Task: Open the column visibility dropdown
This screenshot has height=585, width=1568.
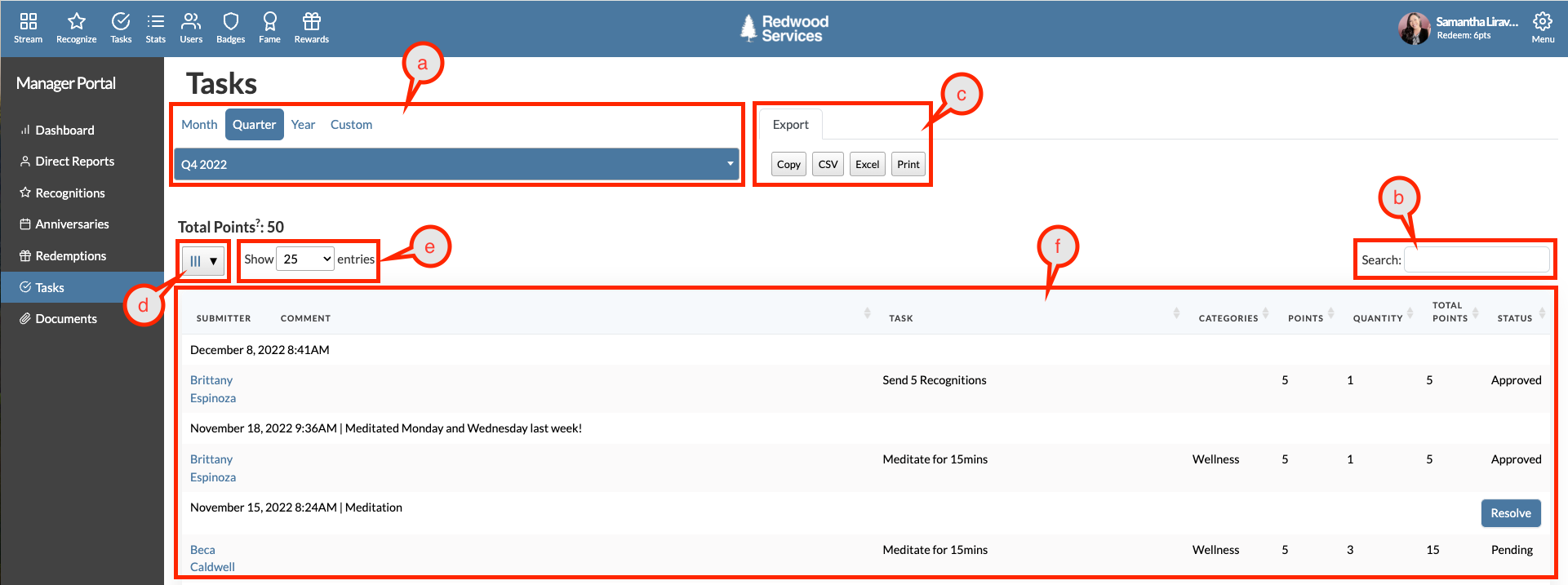Action: click(203, 261)
